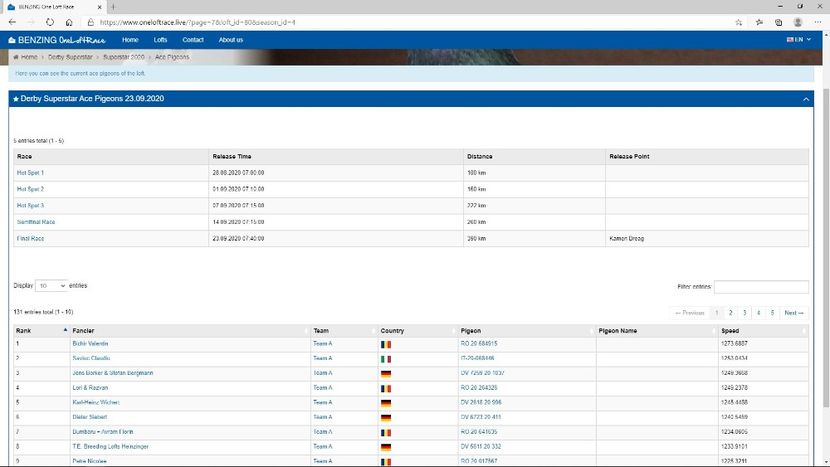Click the Filter entries input field
Screen dimensions: 830x467
(x=761, y=287)
